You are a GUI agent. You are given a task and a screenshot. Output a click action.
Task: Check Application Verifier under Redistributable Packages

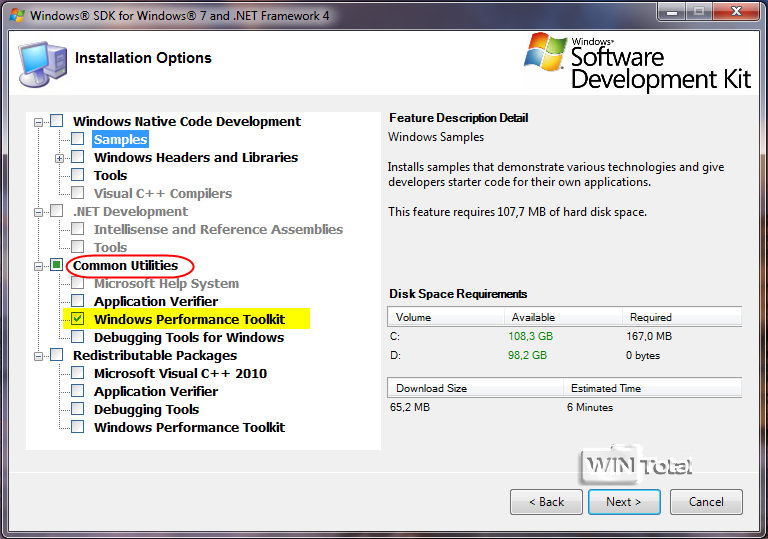coord(78,391)
